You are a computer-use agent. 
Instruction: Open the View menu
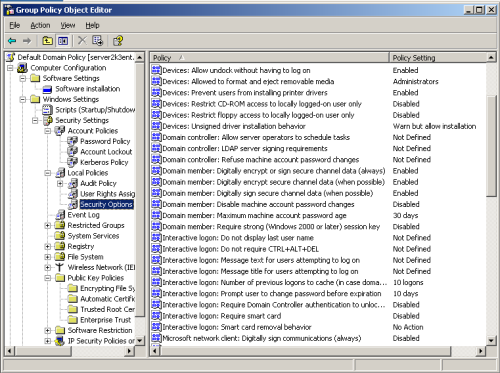[x=68, y=25]
